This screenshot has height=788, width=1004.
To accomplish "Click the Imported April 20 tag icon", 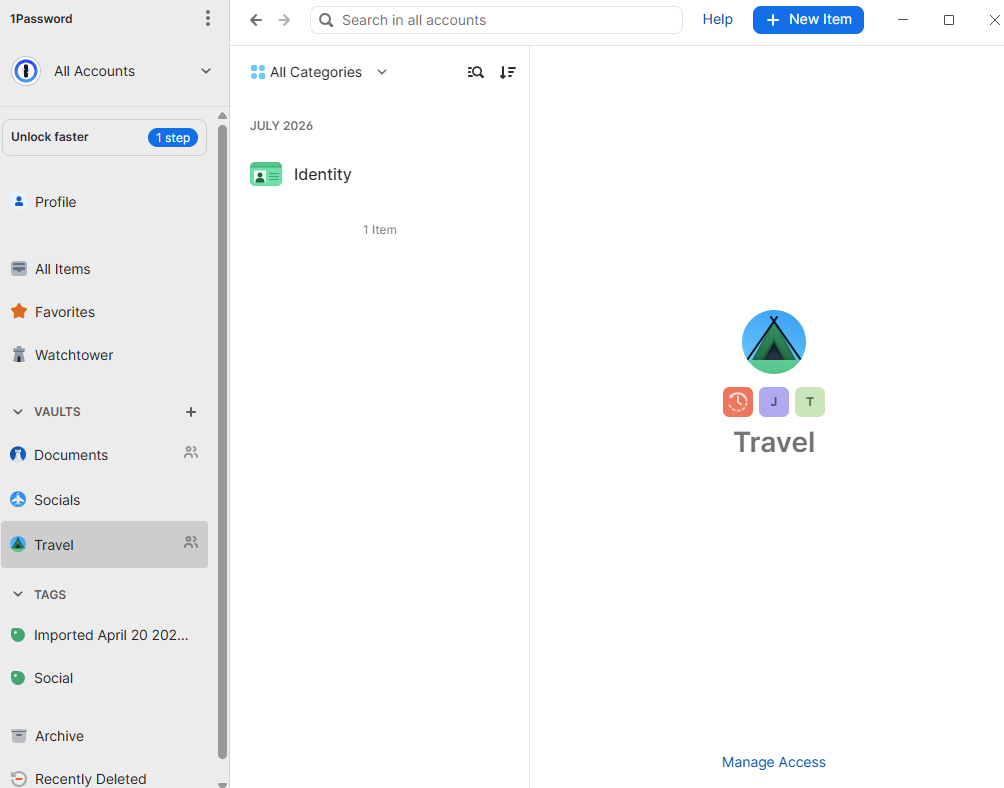I will (x=18, y=635).
